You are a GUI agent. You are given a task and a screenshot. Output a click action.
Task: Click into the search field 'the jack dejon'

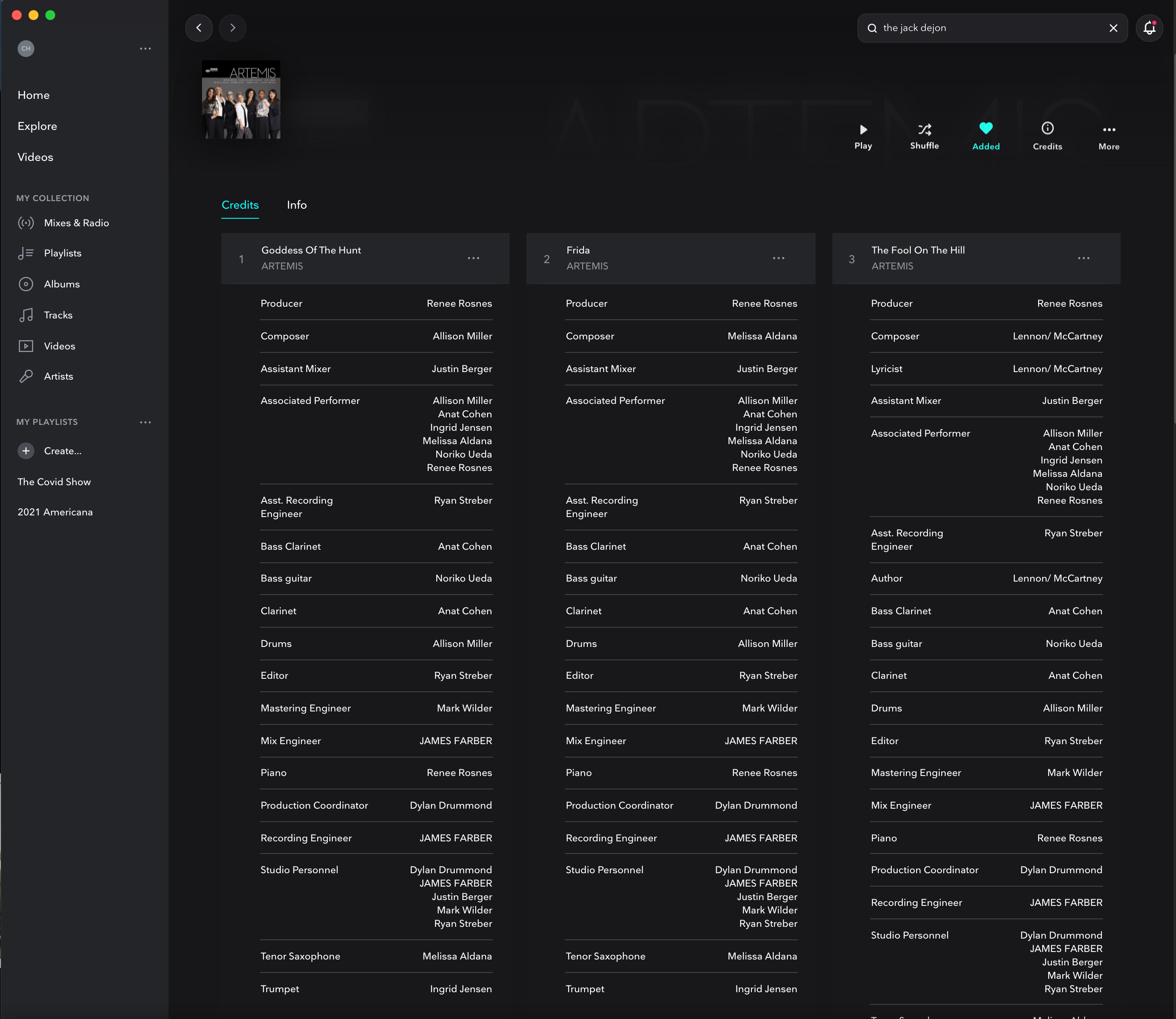[992, 28]
